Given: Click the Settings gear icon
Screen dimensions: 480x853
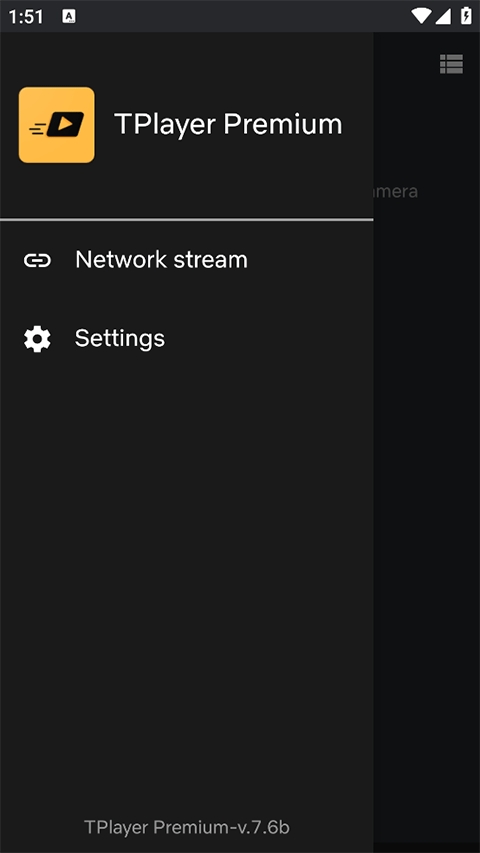Looking at the screenshot, I should (38, 338).
